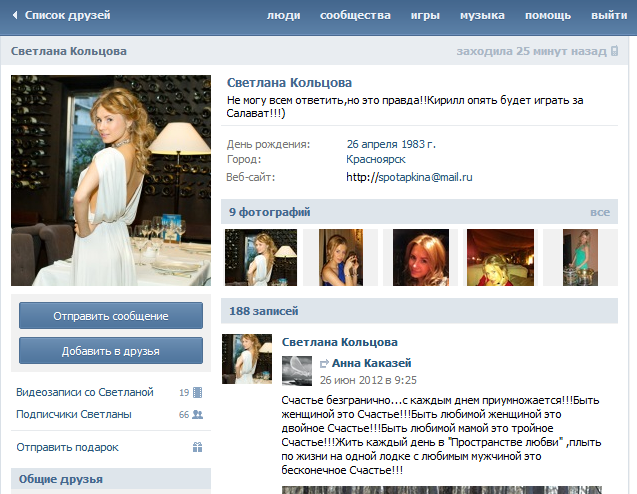The width and height of the screenshot is (637, 494).
Task: Open the люди menu item
Action: (x=284, y=16)
